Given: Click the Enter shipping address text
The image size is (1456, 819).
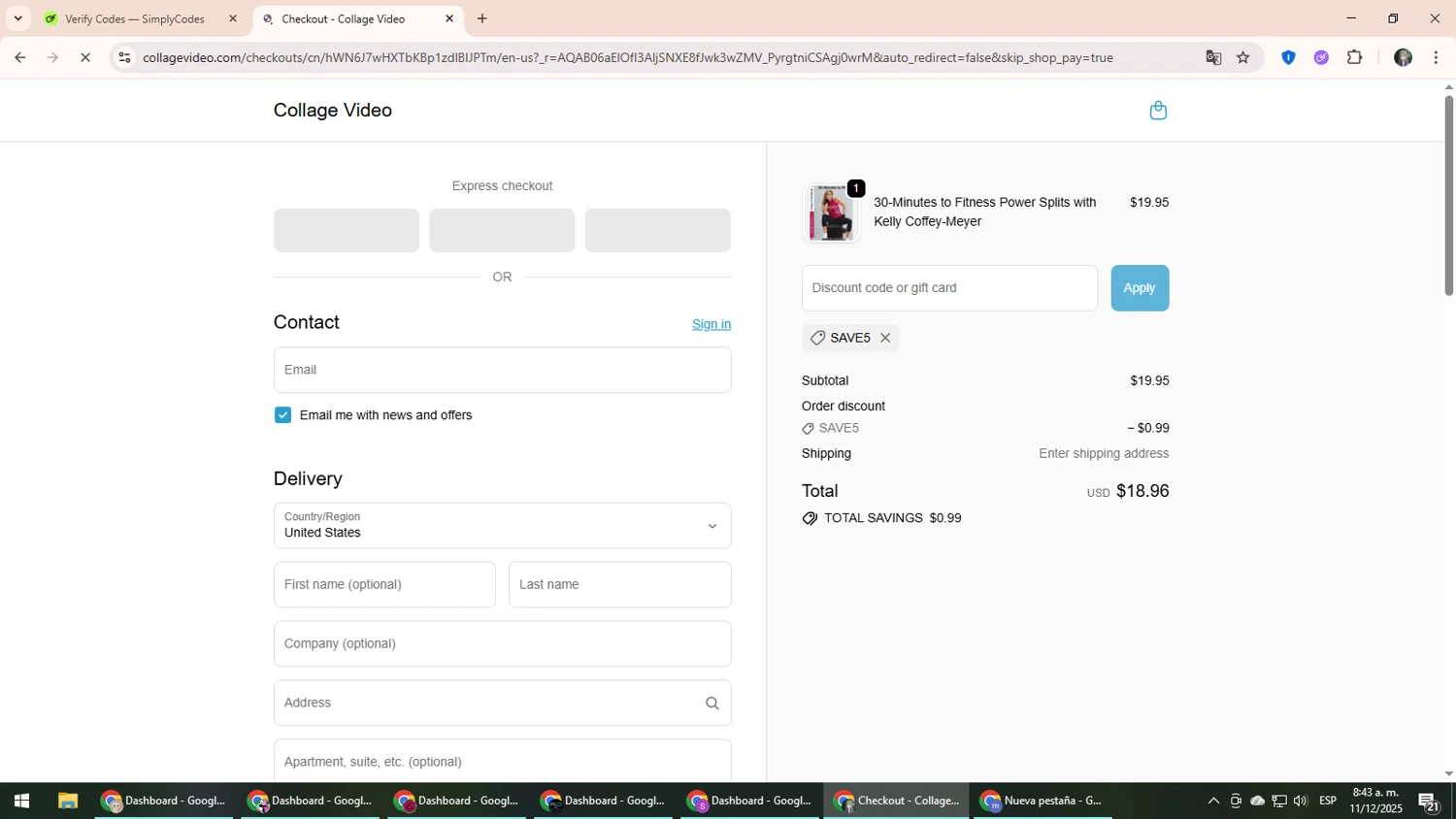Looking at the screenshot, I should pyautogui.click(x=1104, y=454).
